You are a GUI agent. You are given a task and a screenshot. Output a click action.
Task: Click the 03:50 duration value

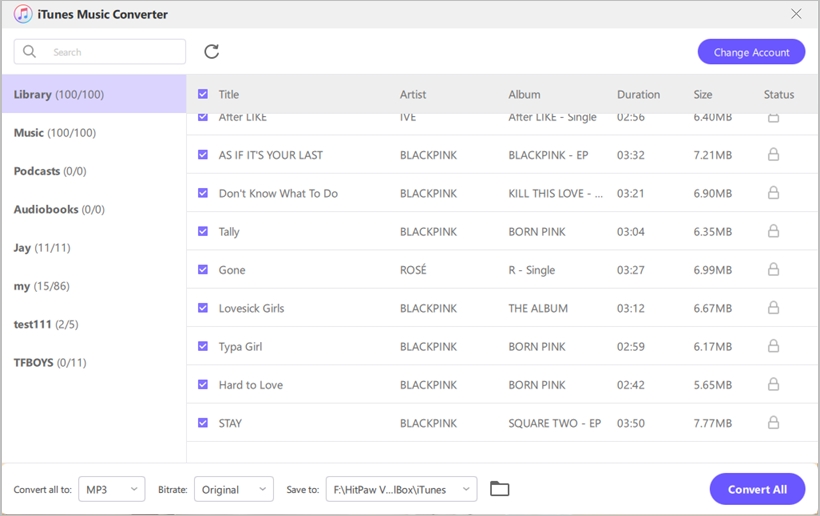(x=631, y=423)
